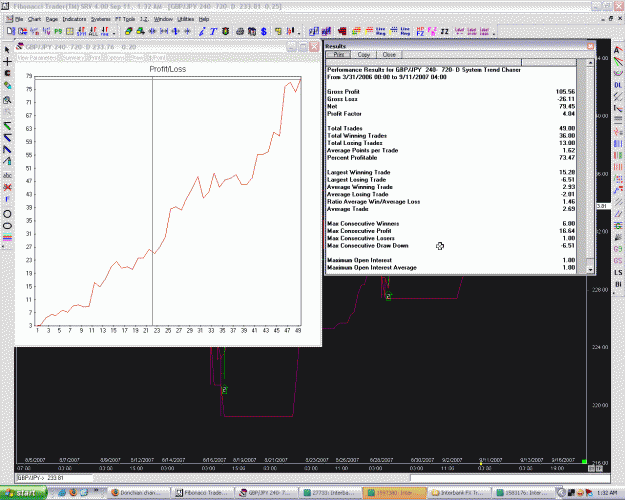The height and width of the screenshot is (500, 625).
Task: Click the green G9 icon in right sidebar
Action: pyautogui.click(x=618, y=249)
